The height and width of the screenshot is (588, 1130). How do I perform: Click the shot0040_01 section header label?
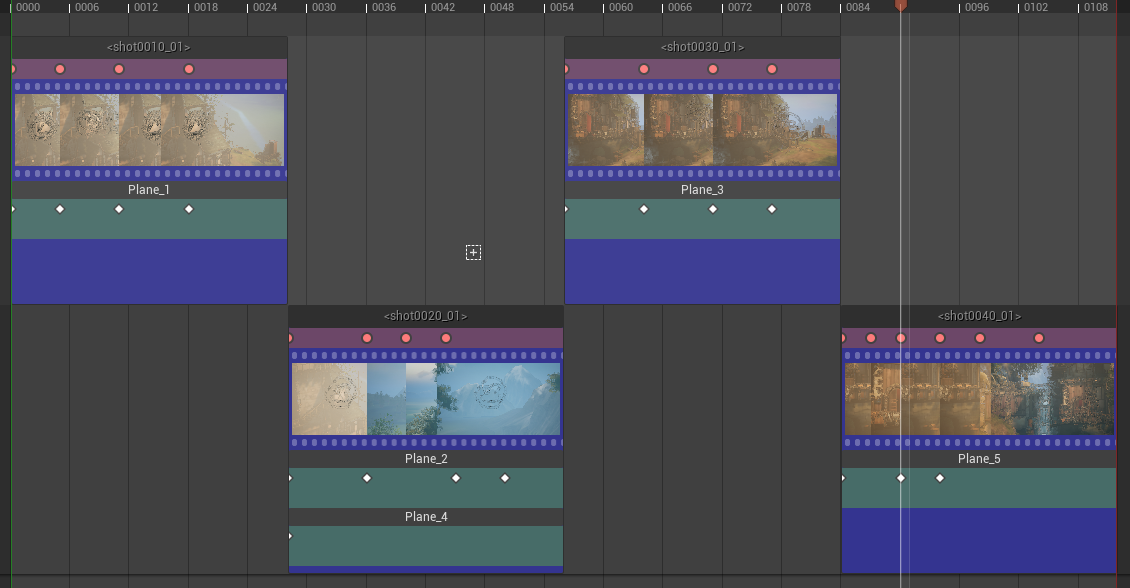(979, 315)
